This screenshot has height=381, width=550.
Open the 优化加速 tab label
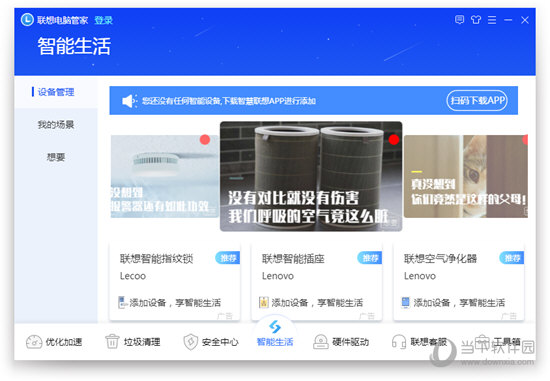pos(64,342)
